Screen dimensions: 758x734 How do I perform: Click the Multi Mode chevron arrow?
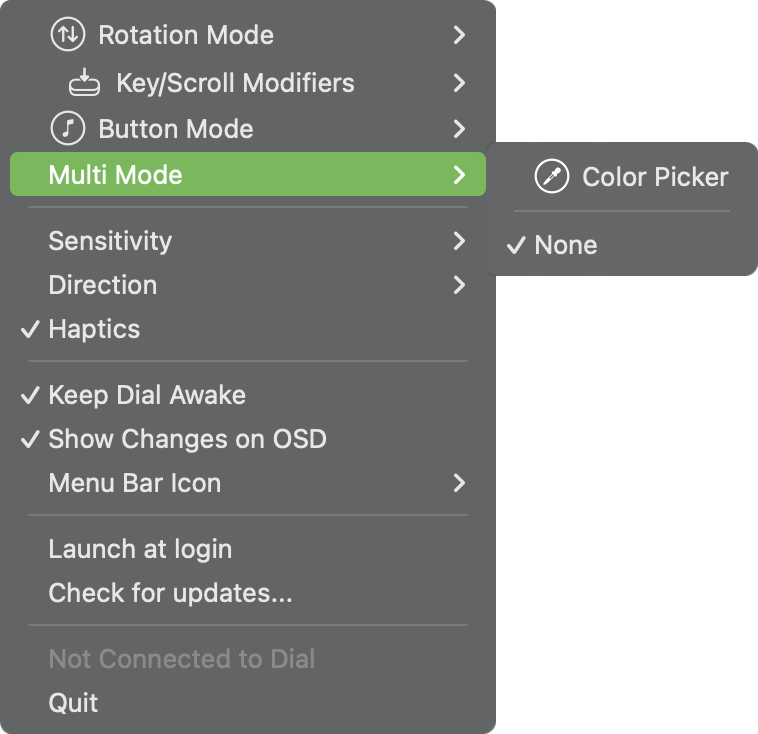[459, 175]
